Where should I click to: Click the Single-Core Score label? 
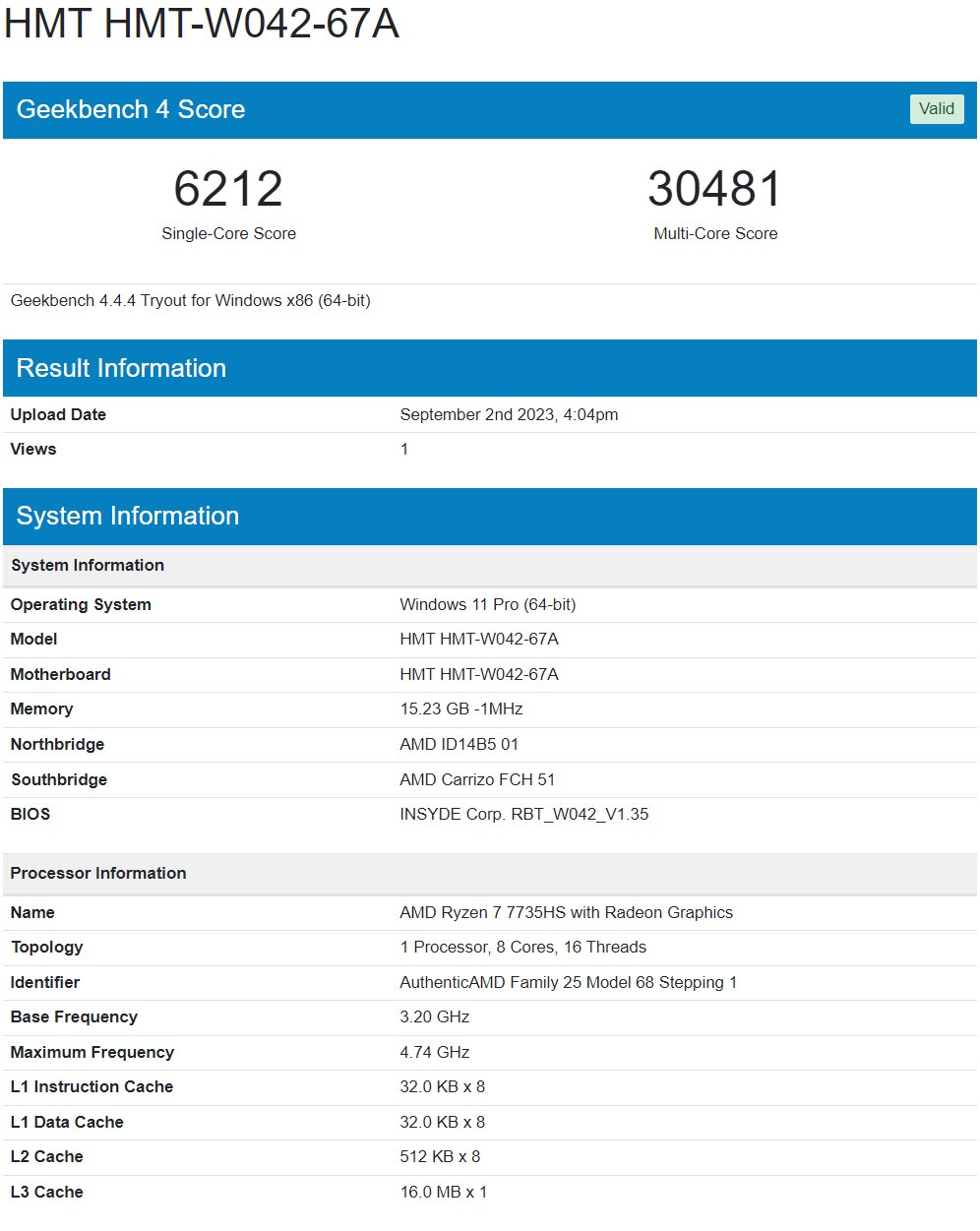(x=228, y=233)
